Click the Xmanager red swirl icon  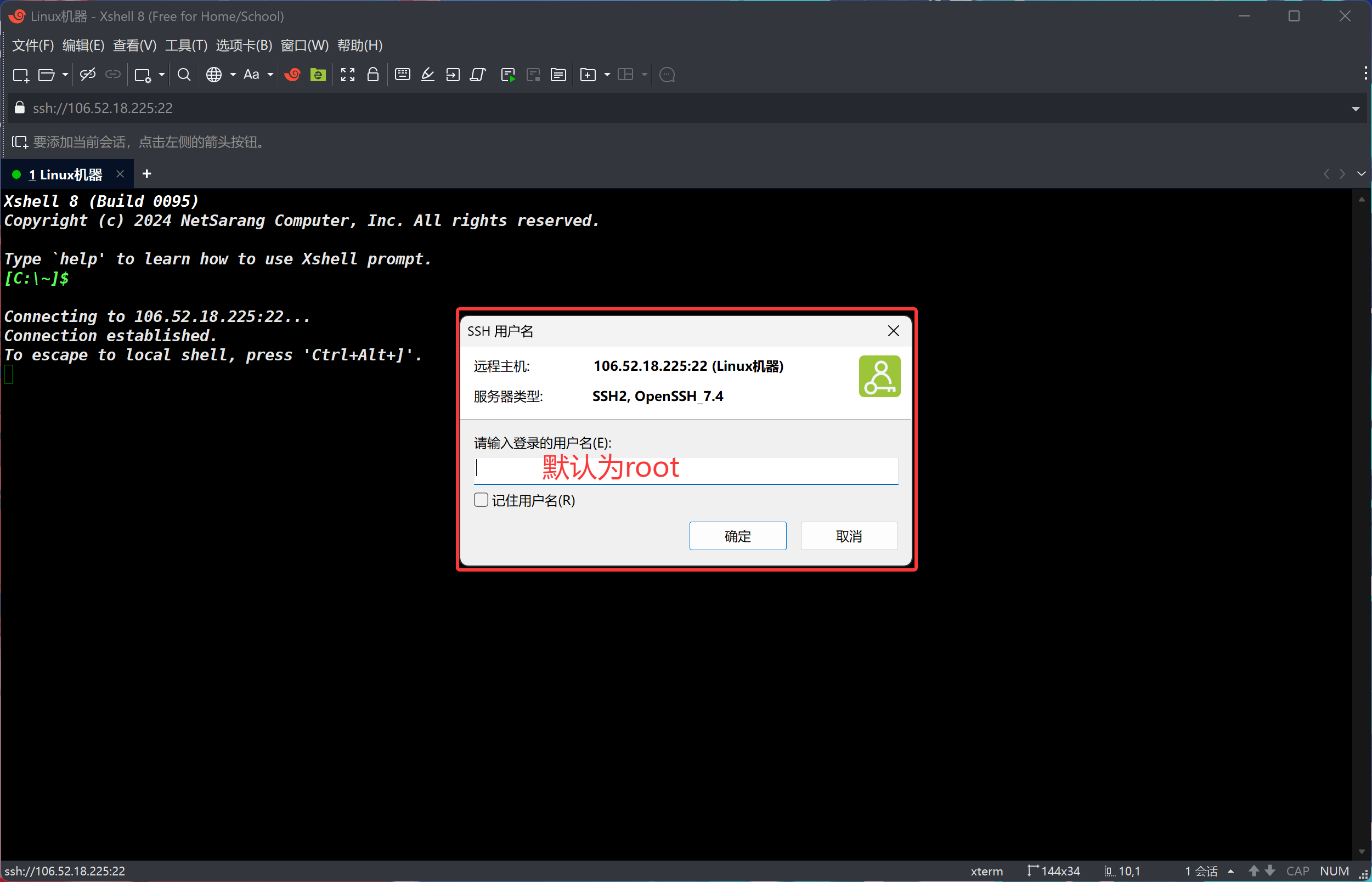click(292, 75)
